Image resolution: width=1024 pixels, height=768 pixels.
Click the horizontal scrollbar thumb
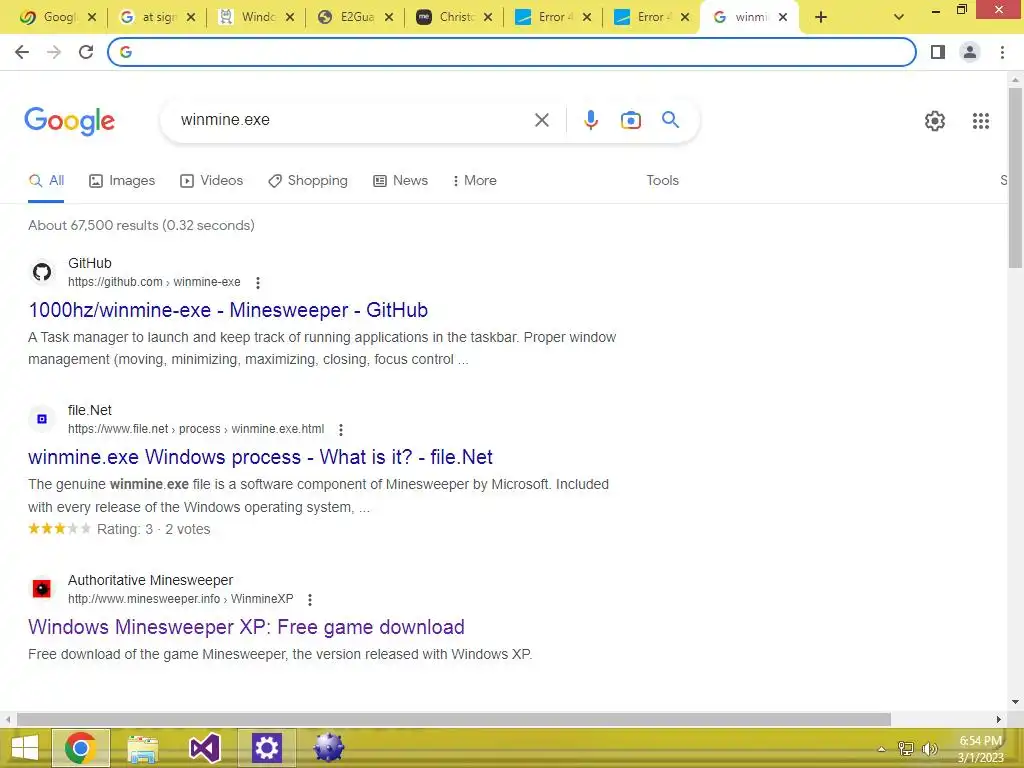click(454, 720)
